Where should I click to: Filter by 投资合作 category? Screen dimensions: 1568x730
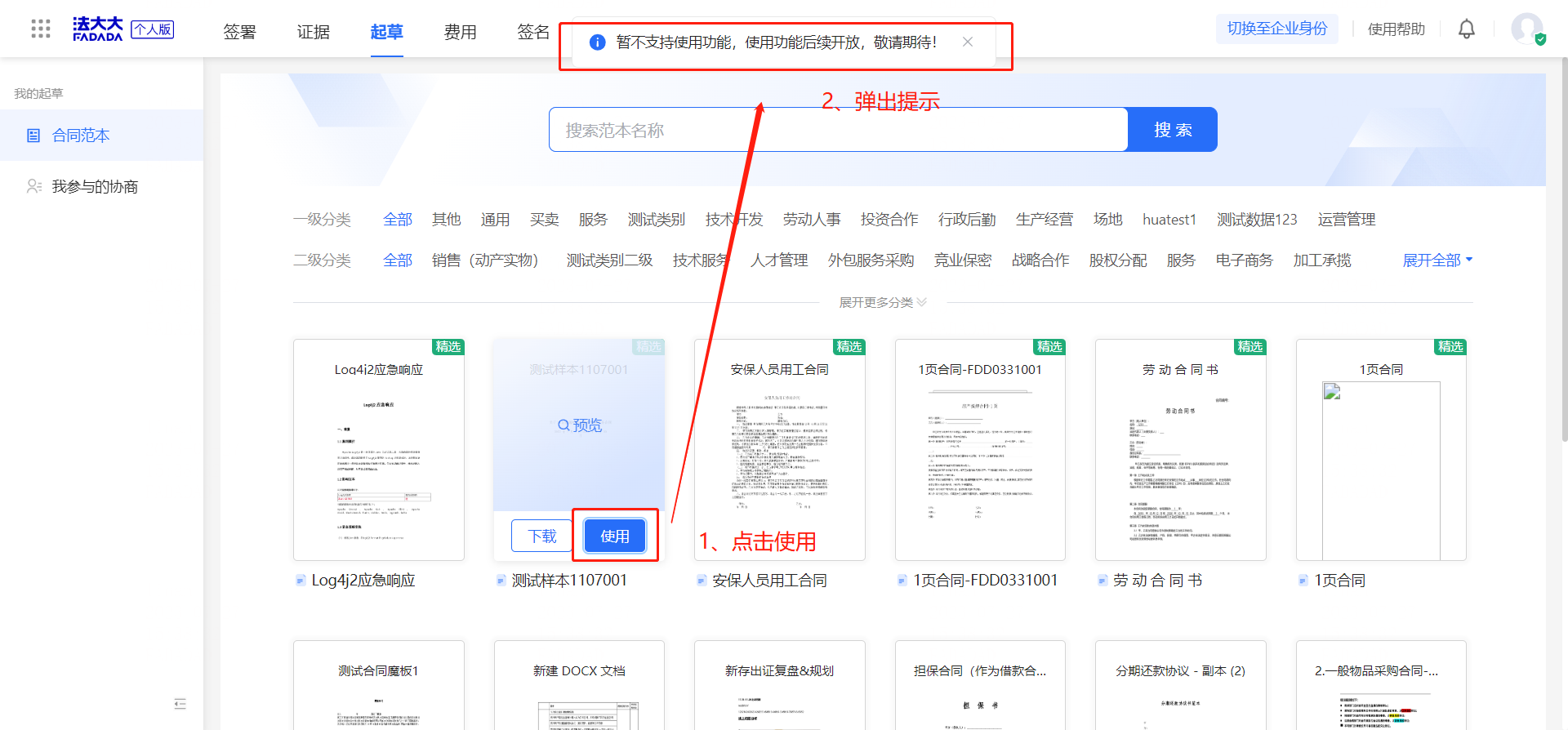(x=889, y=220)
